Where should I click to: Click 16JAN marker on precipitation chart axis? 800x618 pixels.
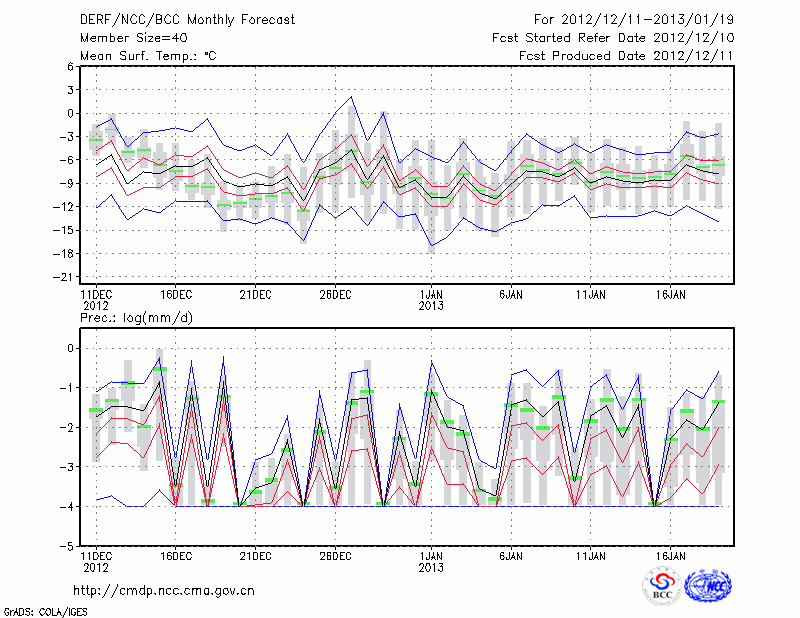671,553
